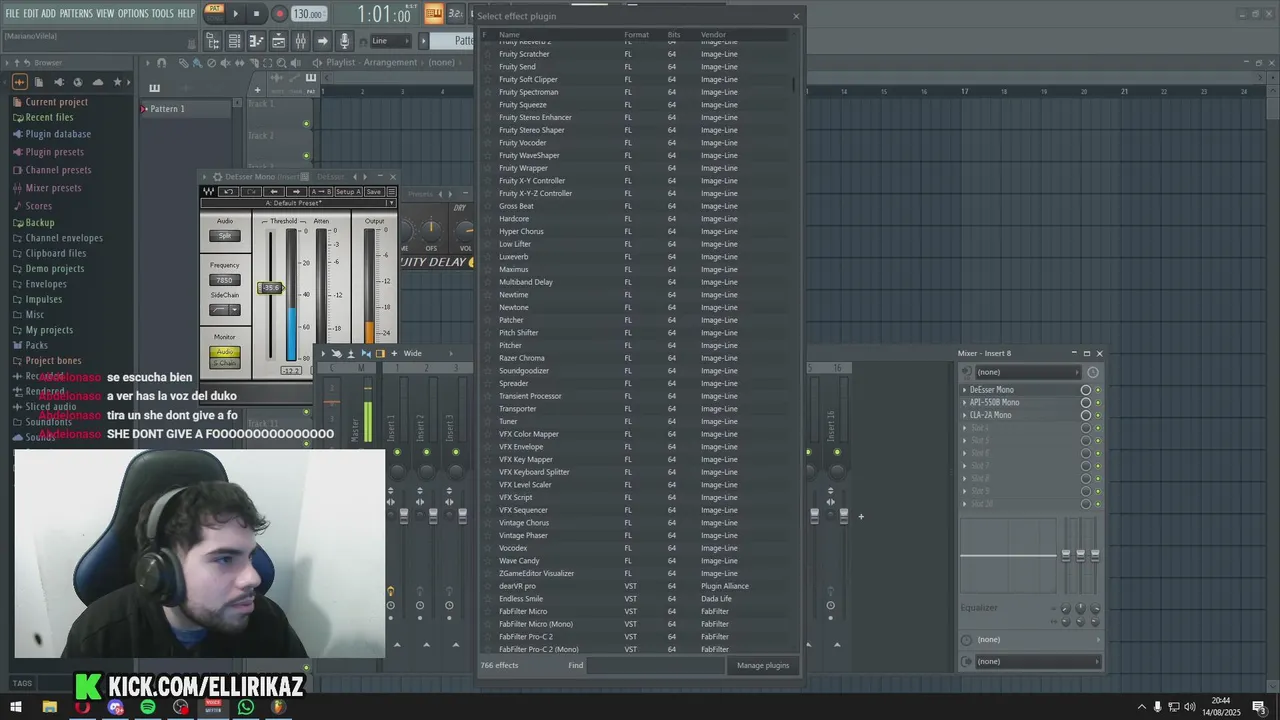Open File Explorer from the taskbar
Screen dimensions: 1280x720
click(49, 707)
